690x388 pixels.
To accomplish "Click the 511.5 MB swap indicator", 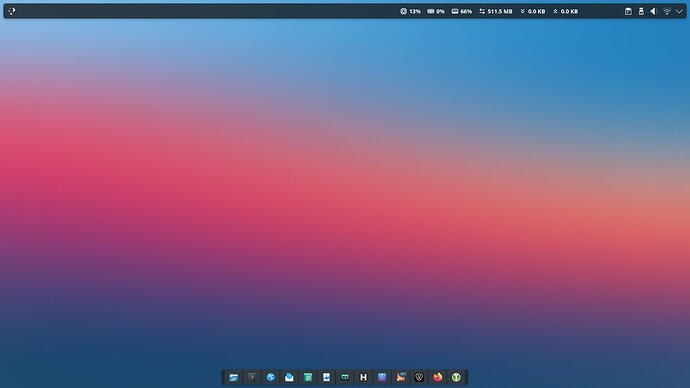I will tap(495, 11).
